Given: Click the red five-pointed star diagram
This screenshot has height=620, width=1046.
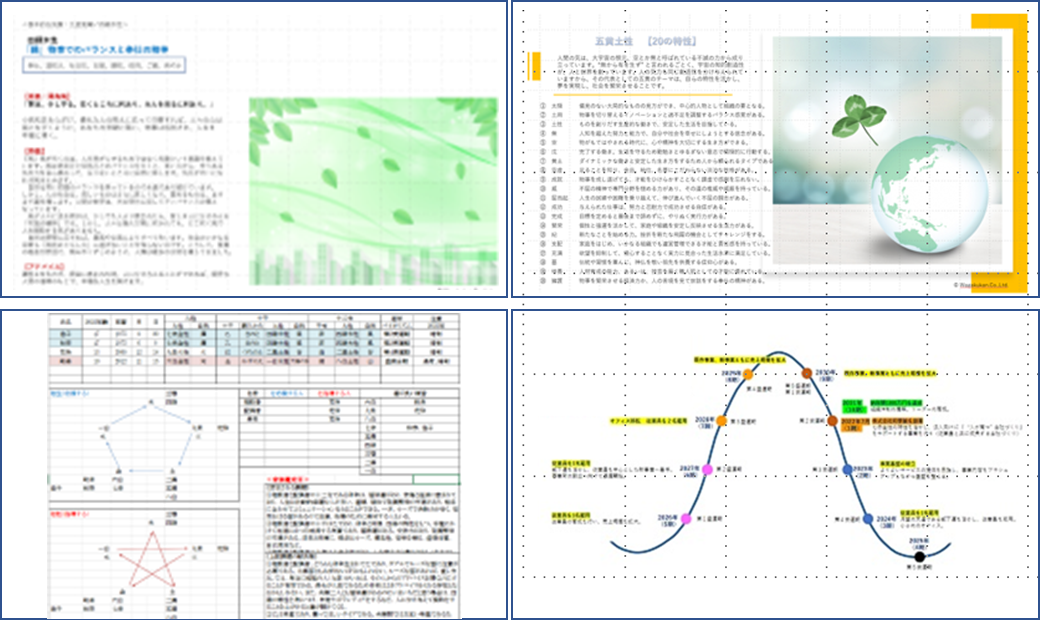Looking at the screenshot, I should (x=152, y=559).
